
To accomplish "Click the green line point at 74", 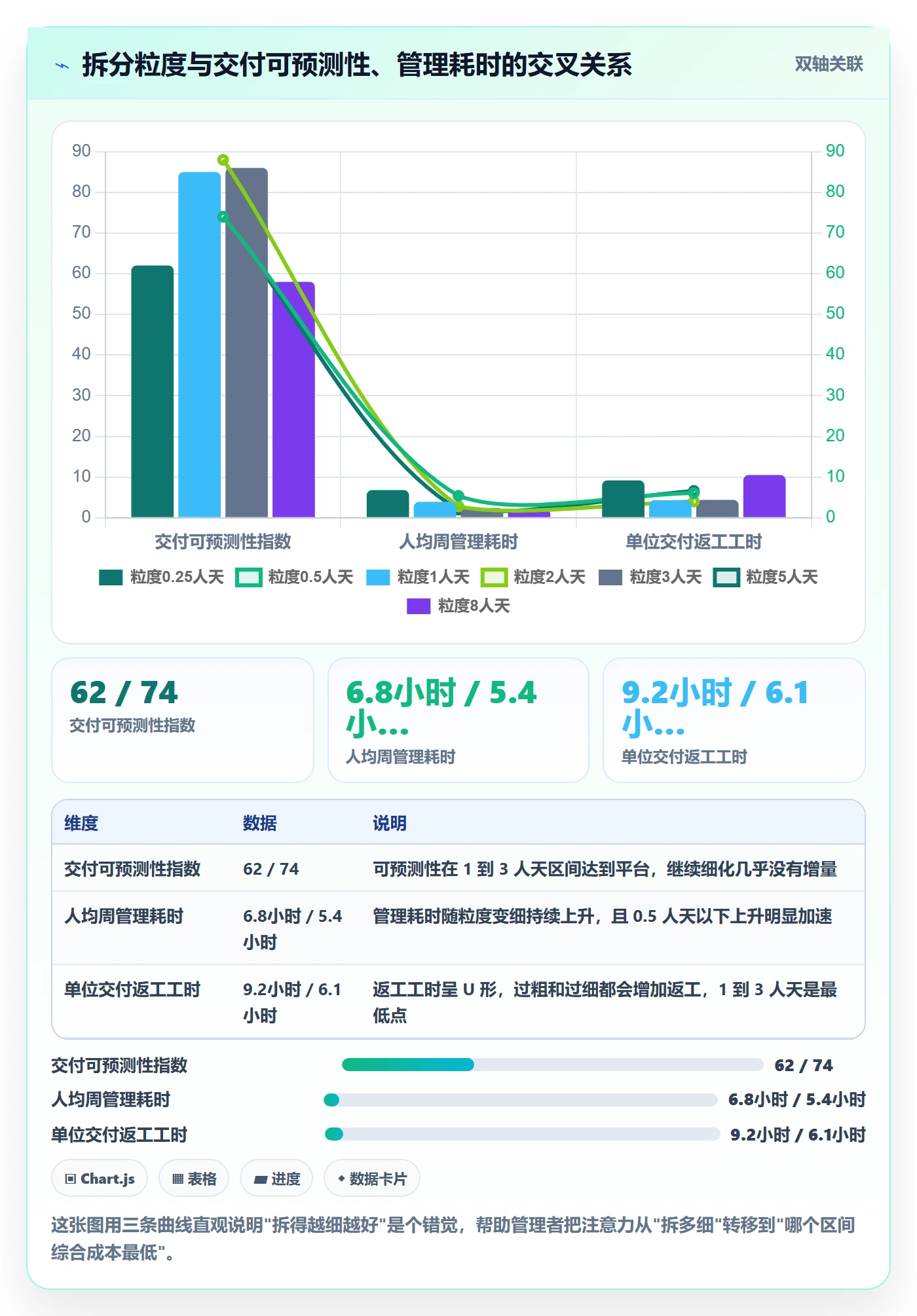I will [x=223, y=217].
